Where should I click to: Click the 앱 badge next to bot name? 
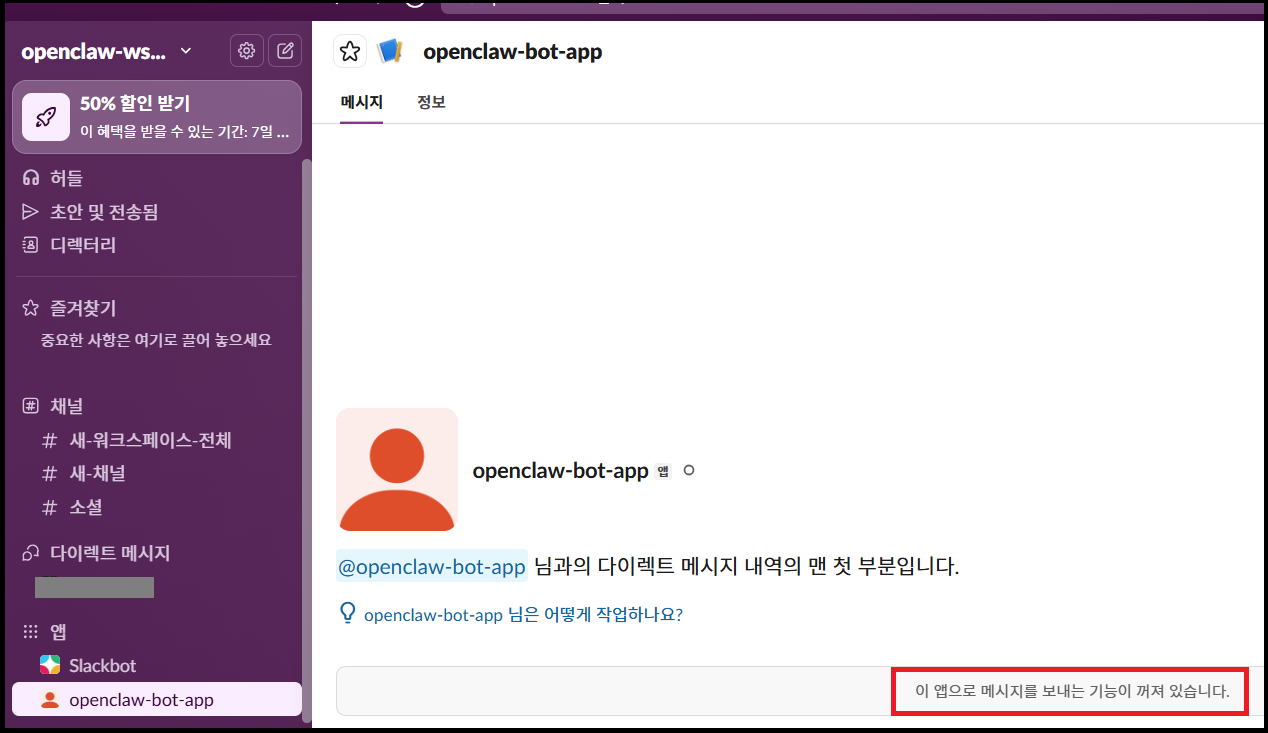662,471
